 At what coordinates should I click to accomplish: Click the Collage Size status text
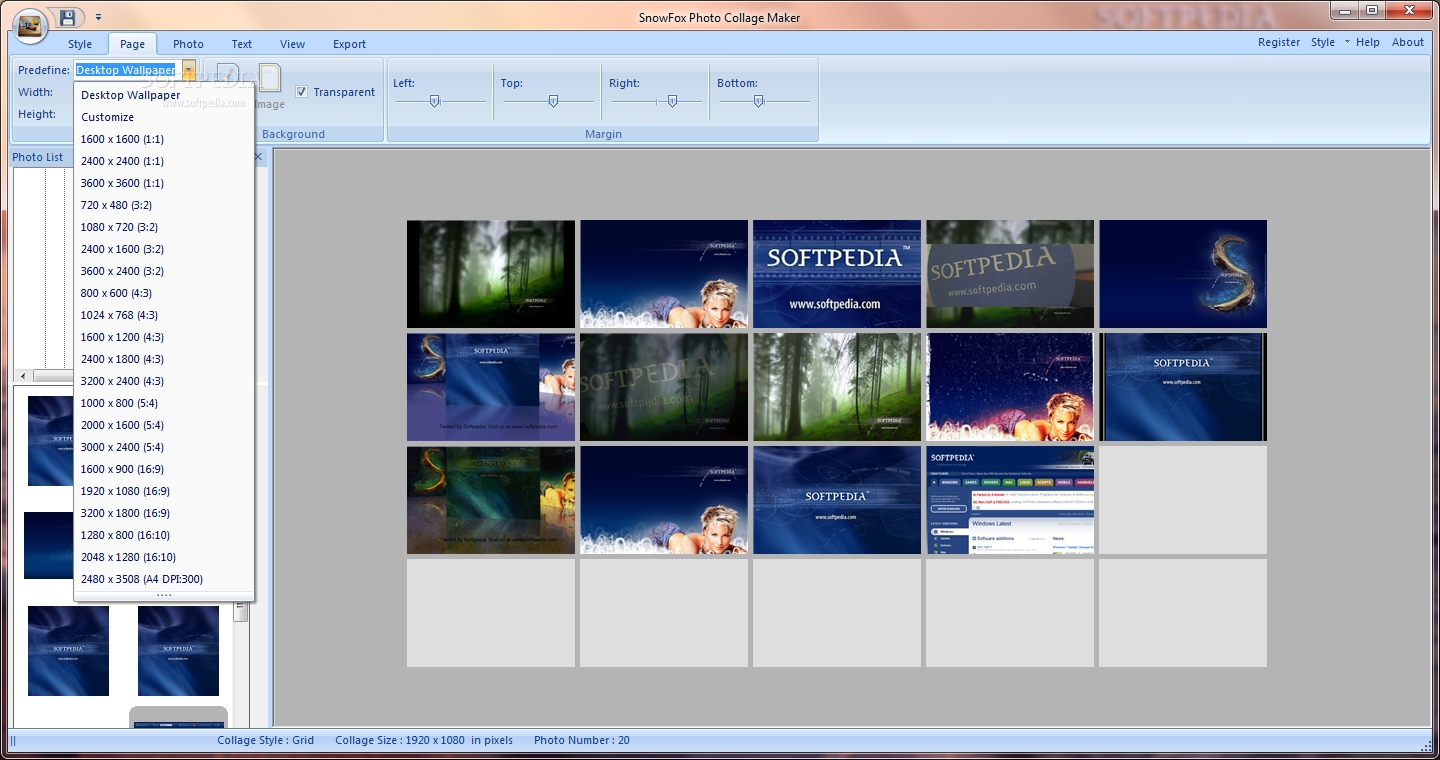424,740
